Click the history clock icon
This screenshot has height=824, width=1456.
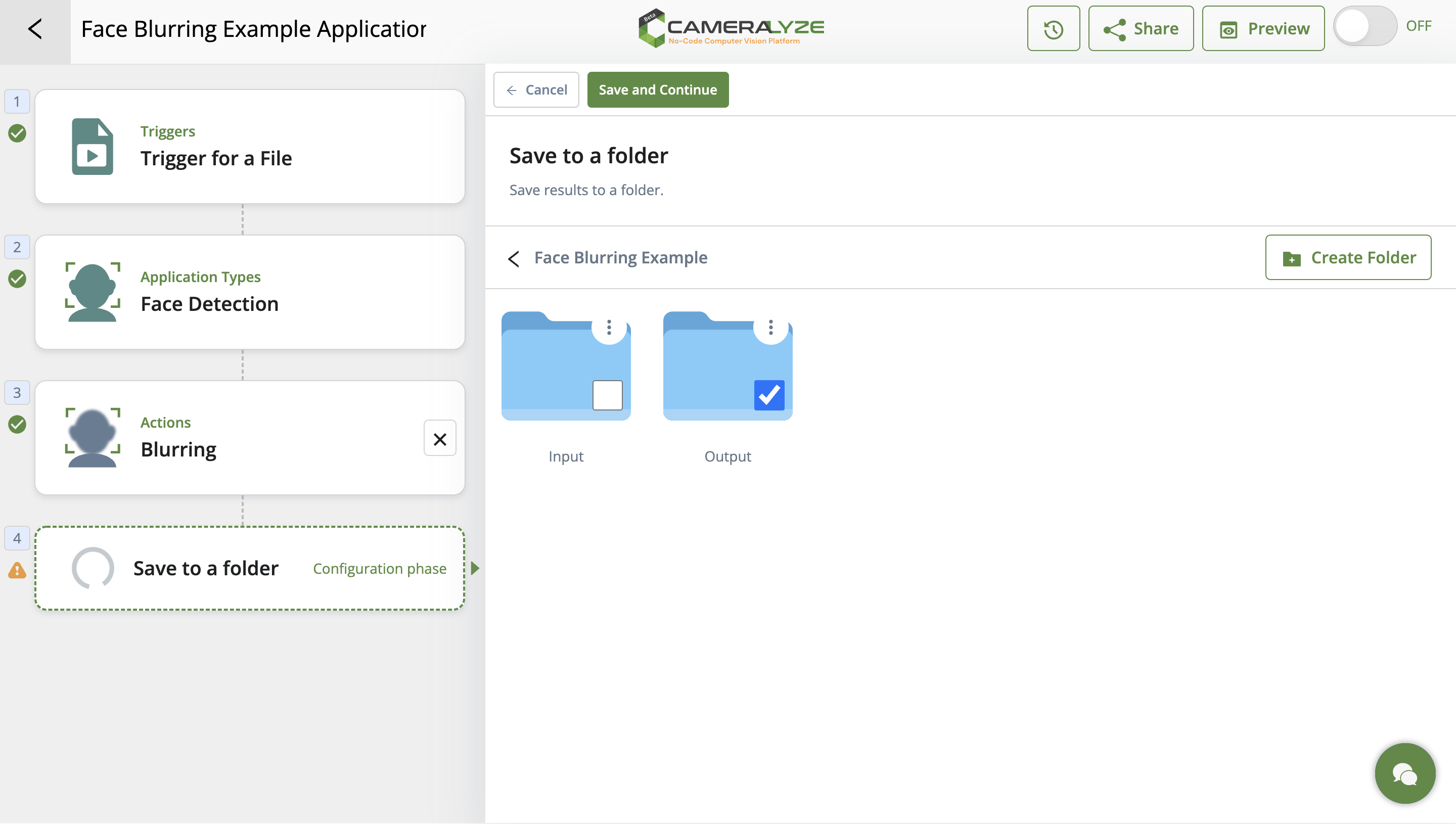click(1053, 29)
